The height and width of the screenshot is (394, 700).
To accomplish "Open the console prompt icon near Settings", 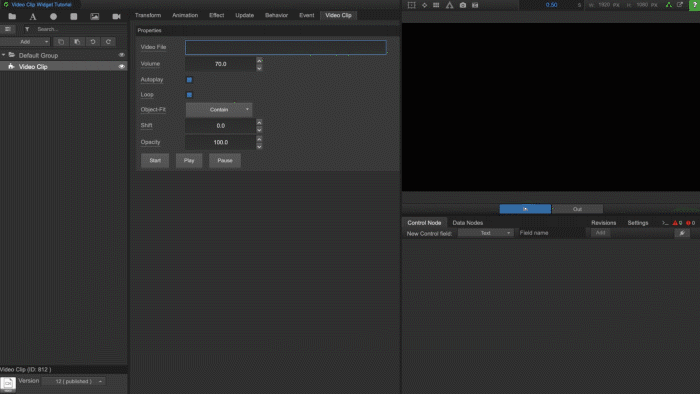I will pyautogui.click(x=665, y=223).
